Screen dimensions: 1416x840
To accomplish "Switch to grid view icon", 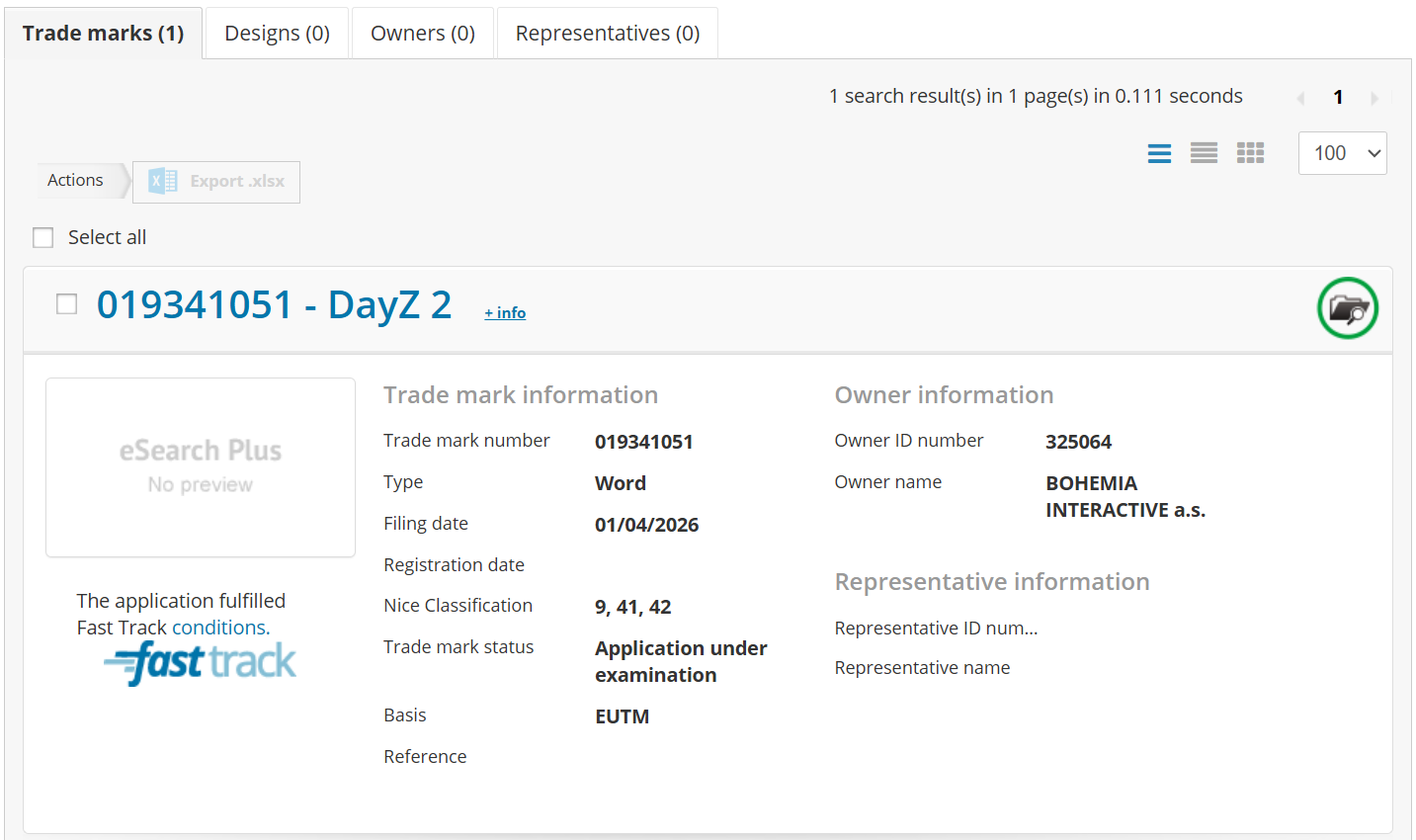I will tap(1250, 153).
